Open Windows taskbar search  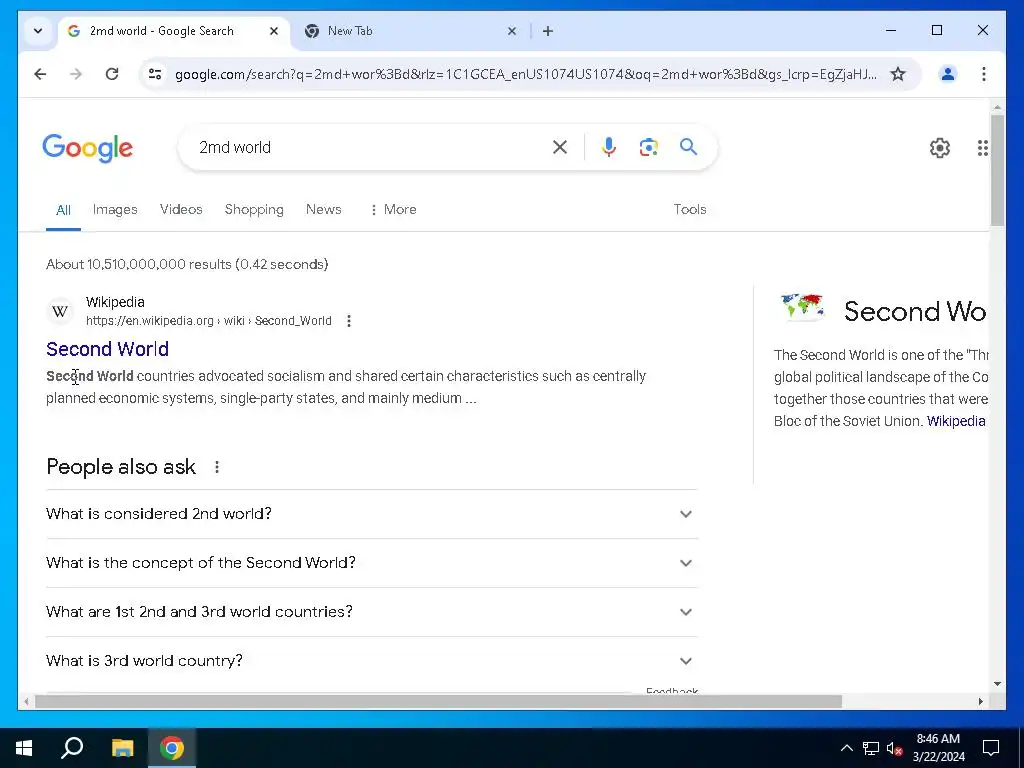(x=72, y=748)
